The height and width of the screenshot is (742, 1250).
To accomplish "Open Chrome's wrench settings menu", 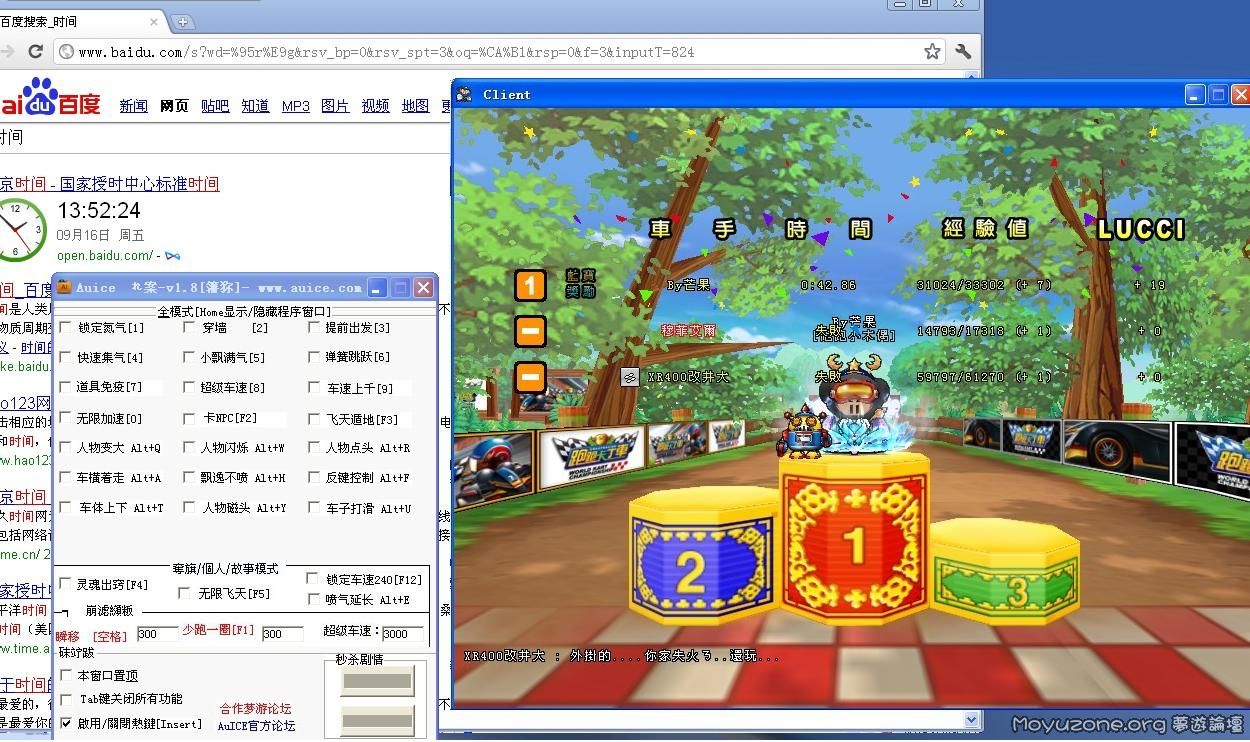I will point(964,51).
